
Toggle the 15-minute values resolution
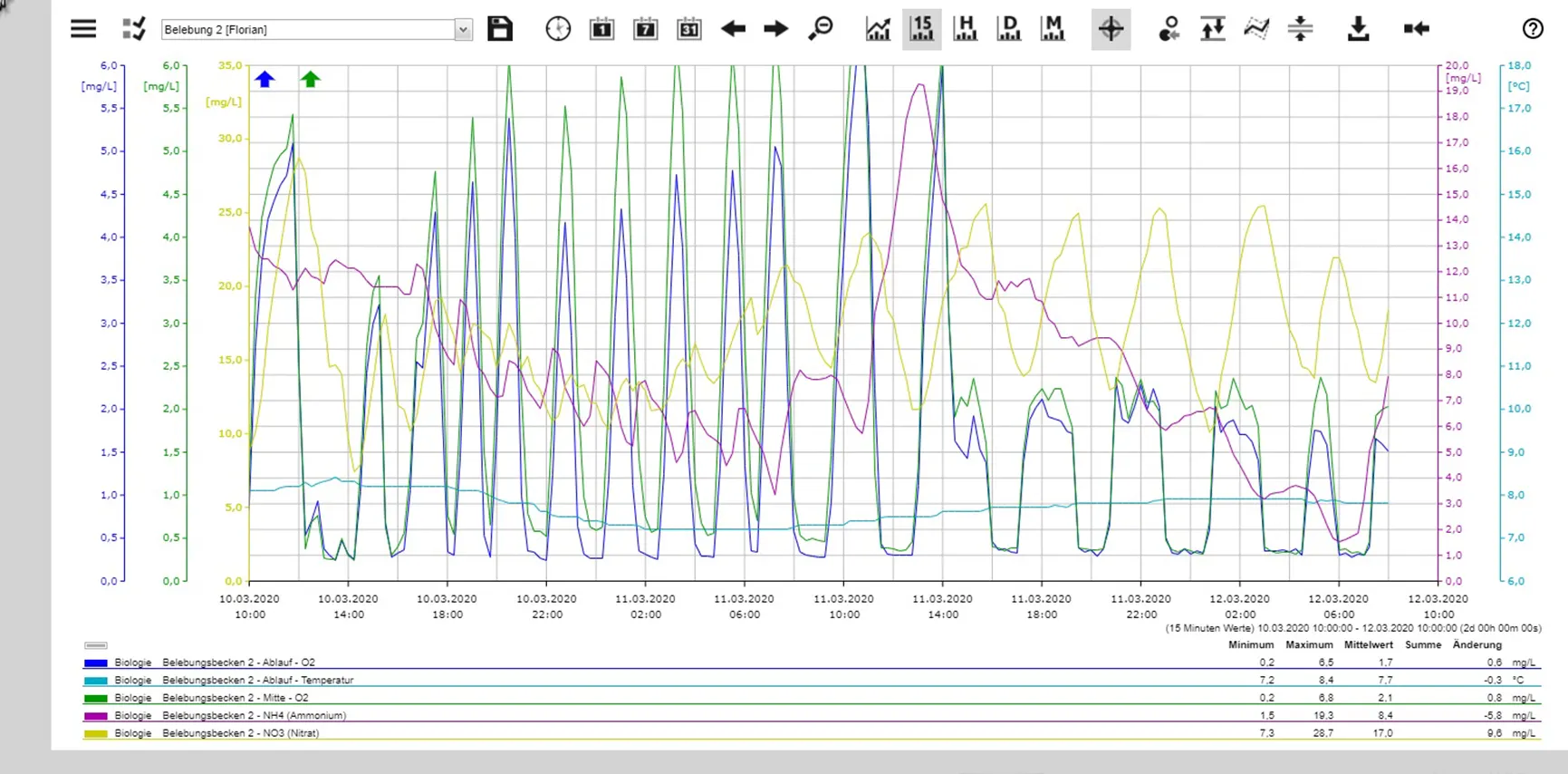tap(921, 29)
